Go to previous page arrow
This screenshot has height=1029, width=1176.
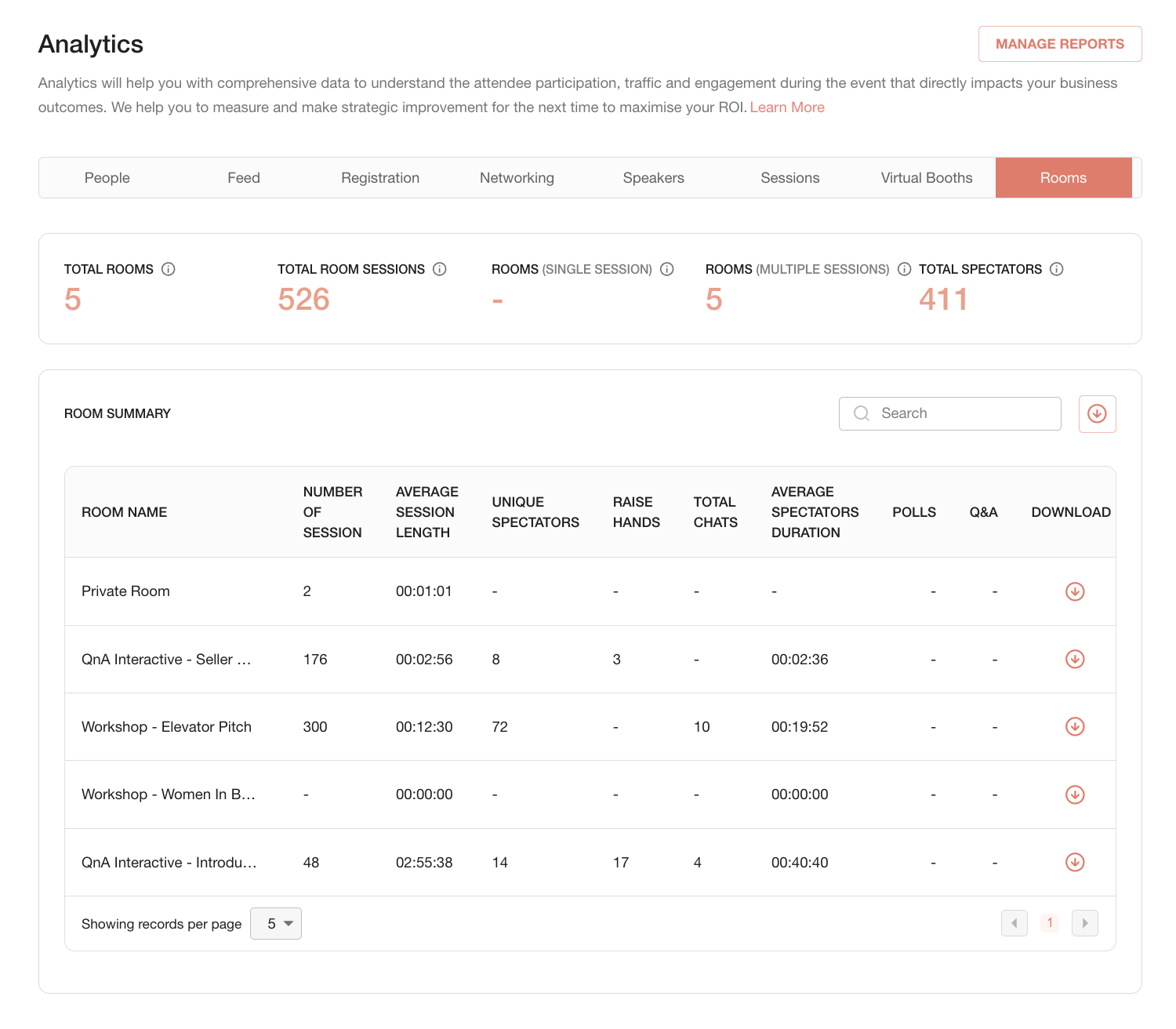coord(1014,923)
